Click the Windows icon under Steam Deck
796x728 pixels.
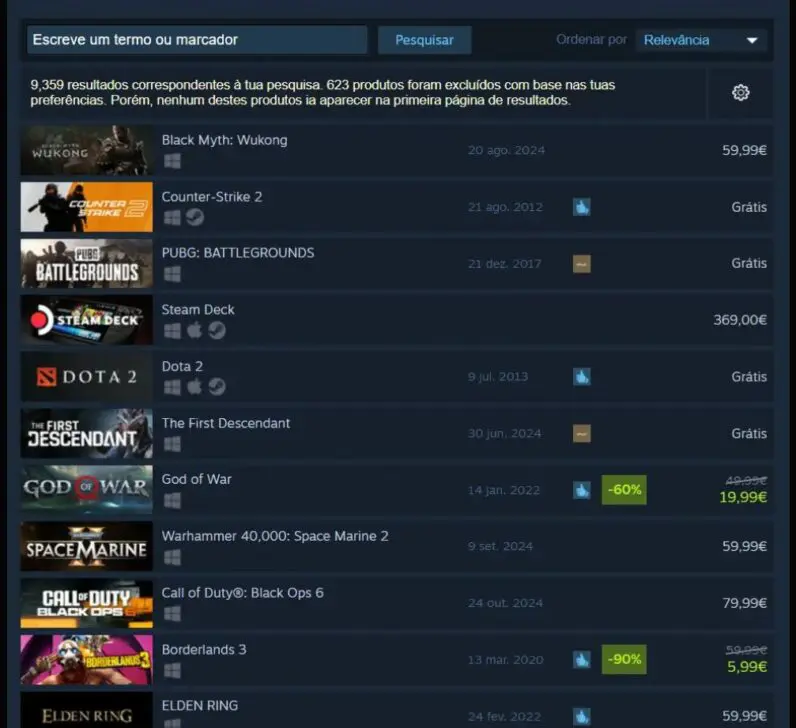tap(172, 331)
